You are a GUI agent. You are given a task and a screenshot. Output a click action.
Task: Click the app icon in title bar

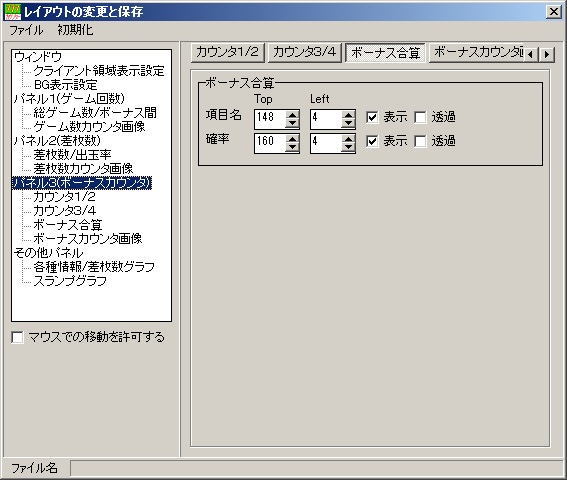(13, 12)
